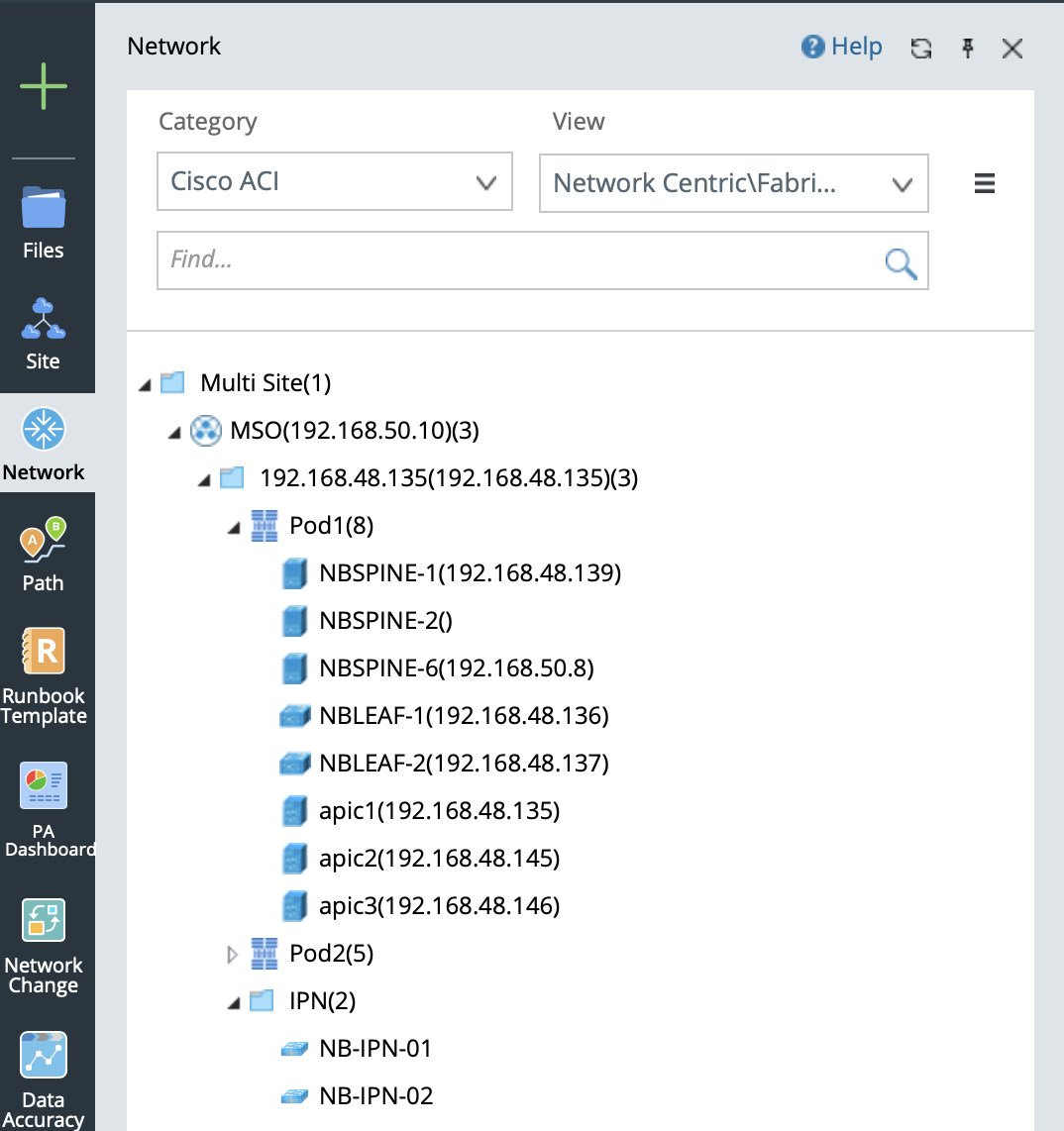The width and height of the screenshot is (1064, 1131).
Task: Open the Data Accuracy panel
Action: coord(44,1080)
